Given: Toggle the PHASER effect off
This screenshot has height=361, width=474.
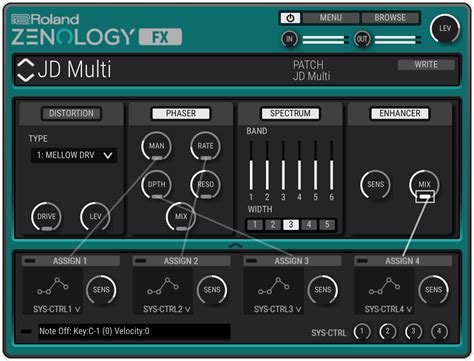Looking at the screenshot, I should point(181,114).
